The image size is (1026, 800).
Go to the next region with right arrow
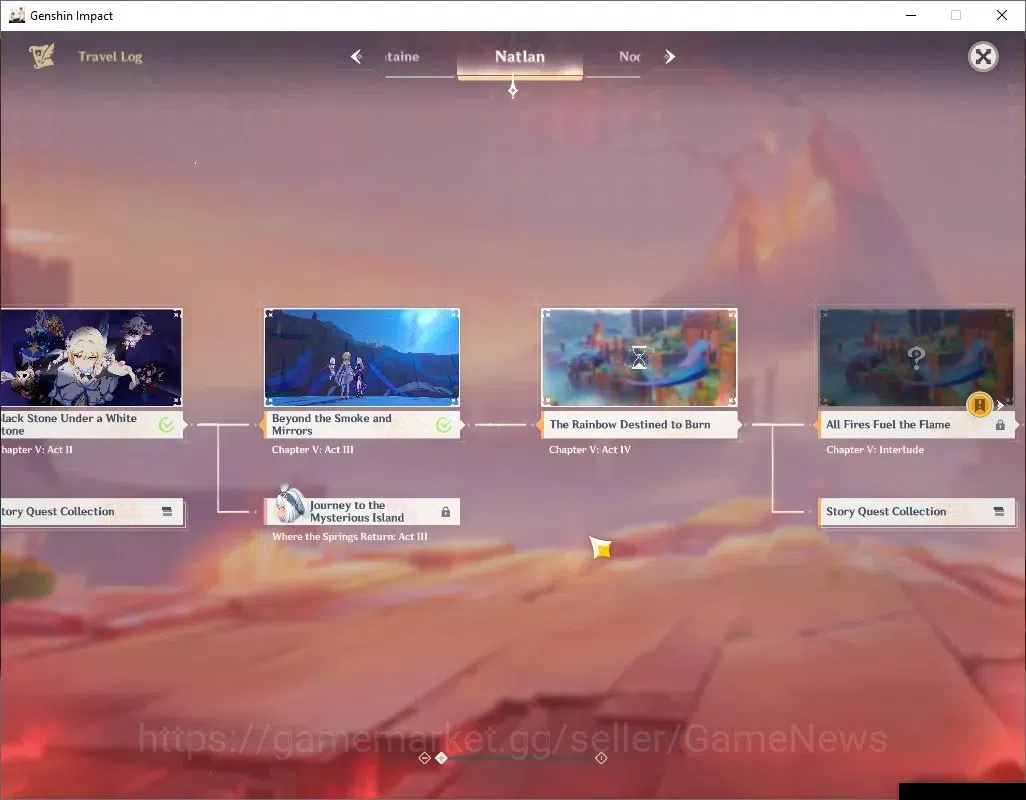pos(669,57)
